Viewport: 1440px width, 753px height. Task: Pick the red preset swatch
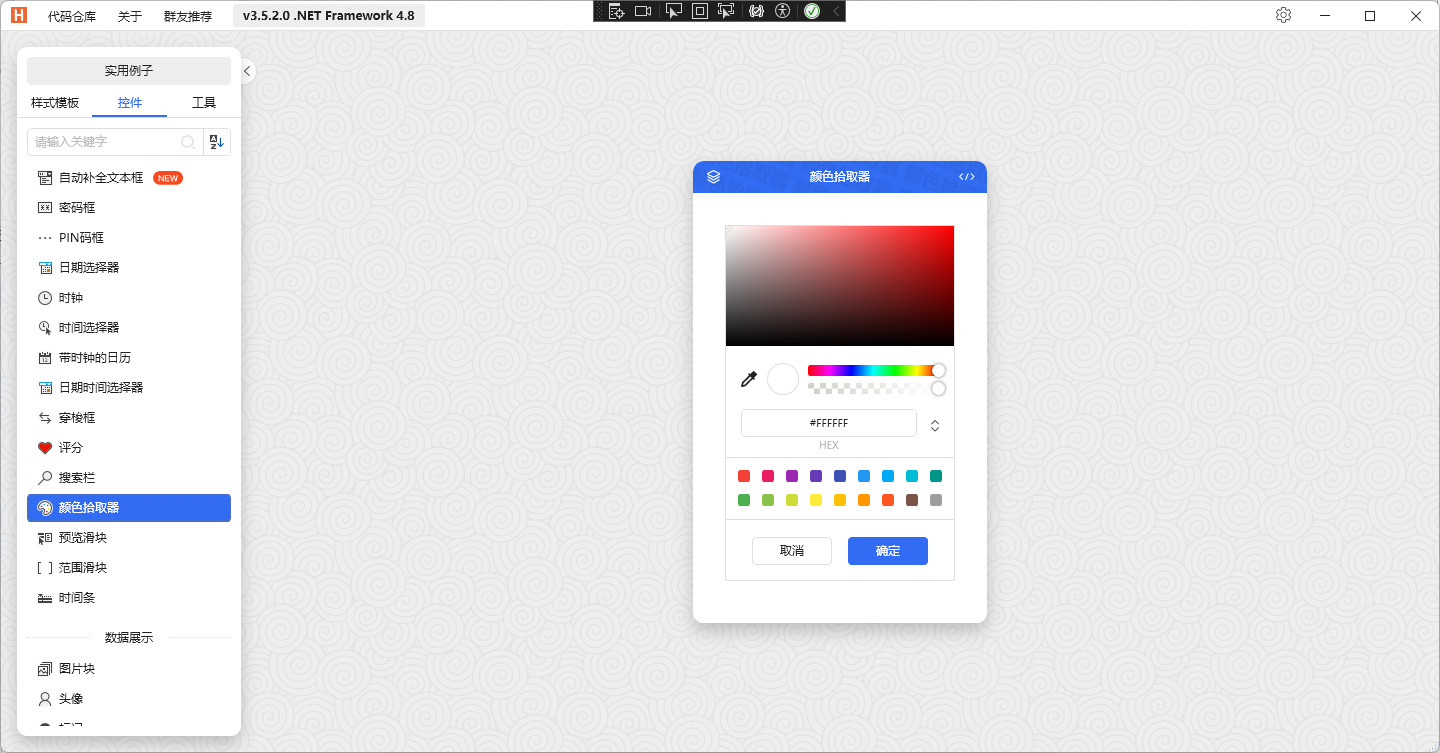(744, 476)
